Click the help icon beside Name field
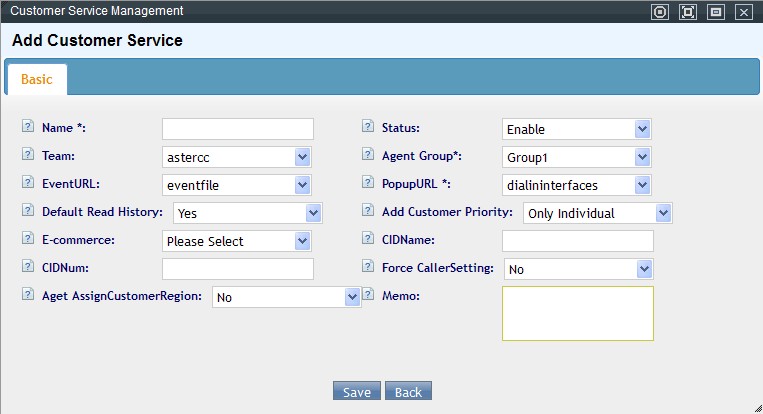Screen dimensions: 763x414 pos(27,128)
